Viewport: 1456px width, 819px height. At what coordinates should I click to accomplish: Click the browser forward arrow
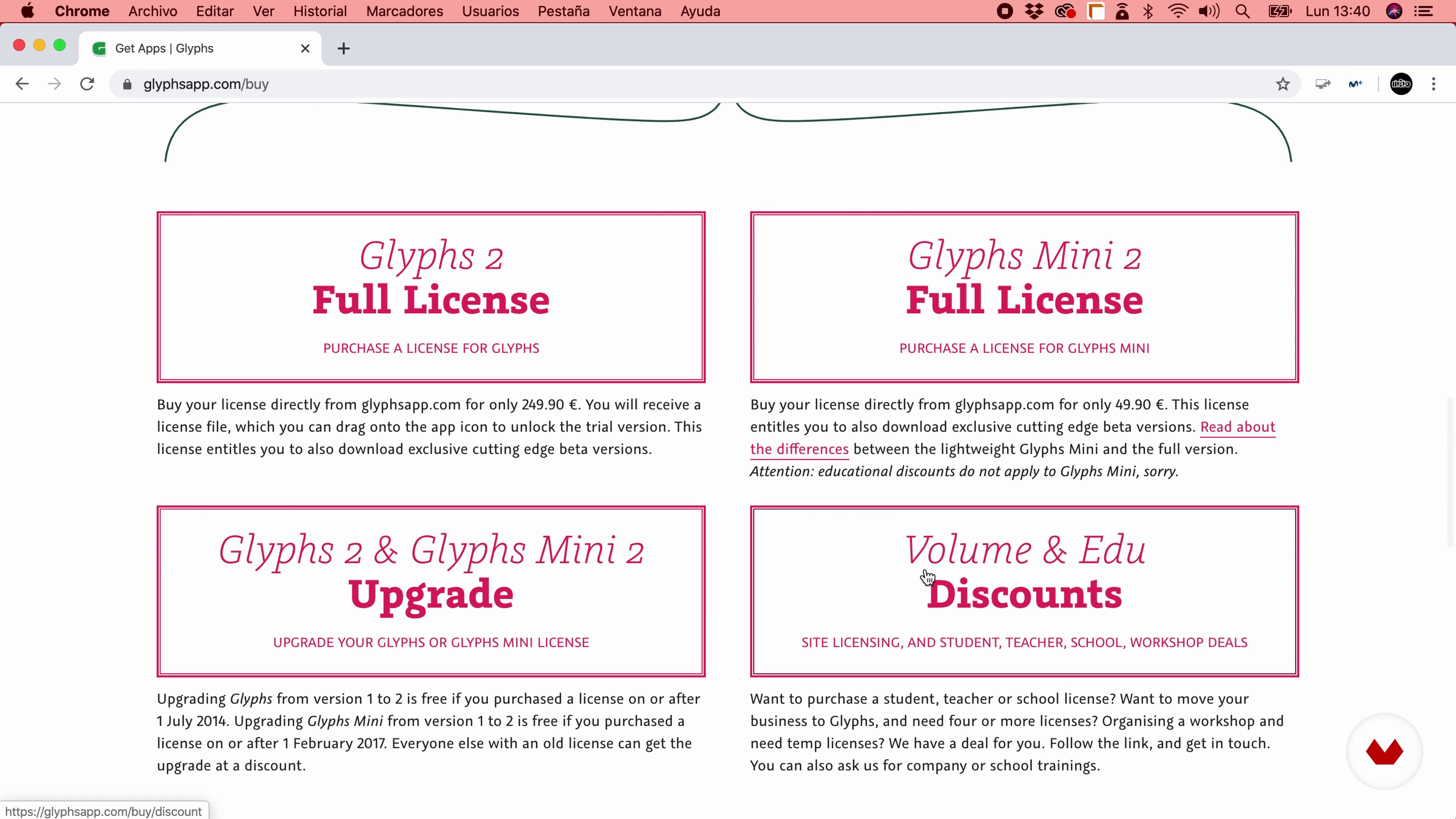coord(54,84)
